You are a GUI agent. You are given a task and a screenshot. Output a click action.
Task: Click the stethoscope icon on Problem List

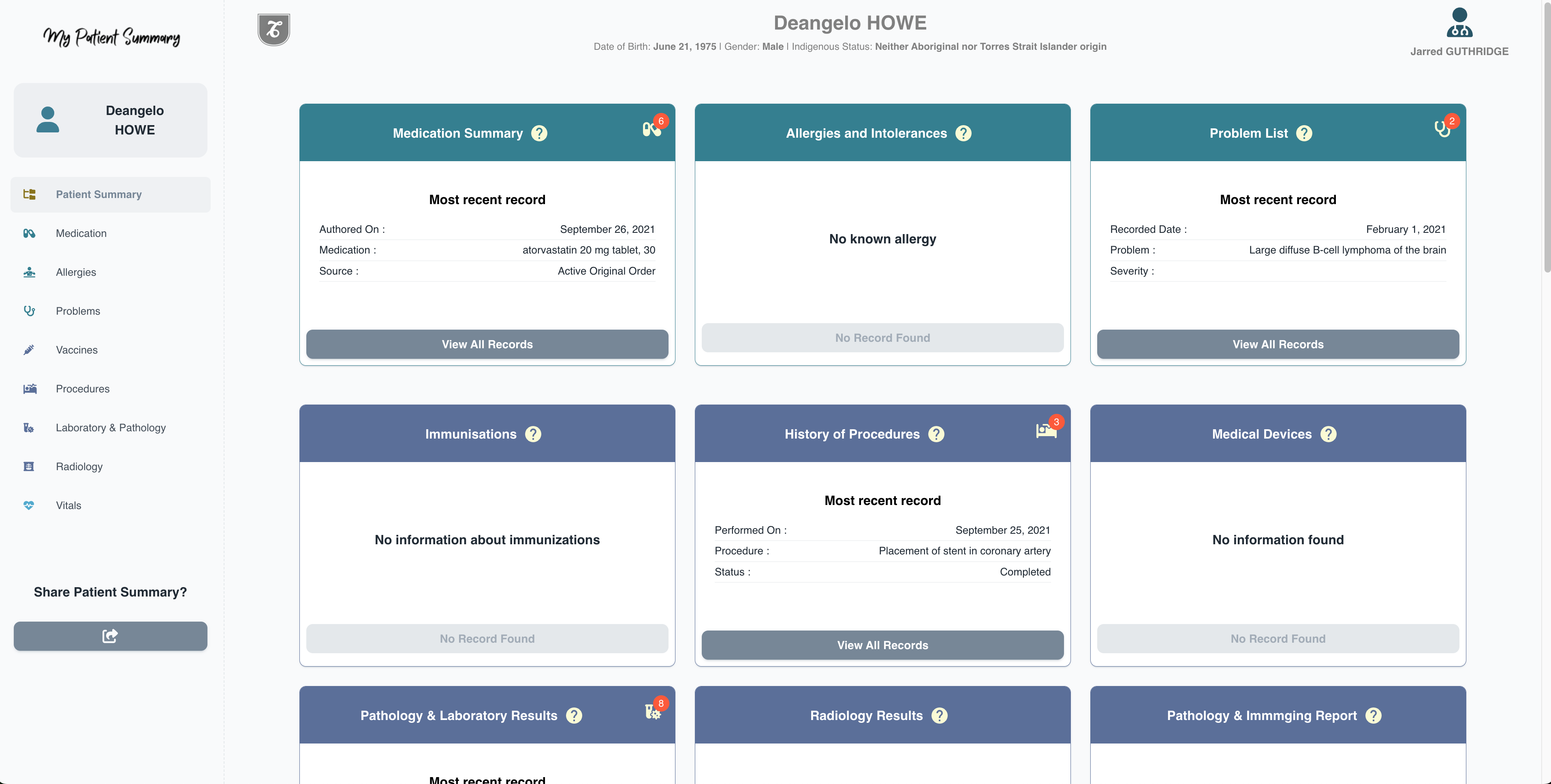pyautogui.click(x=1442, y=129)
